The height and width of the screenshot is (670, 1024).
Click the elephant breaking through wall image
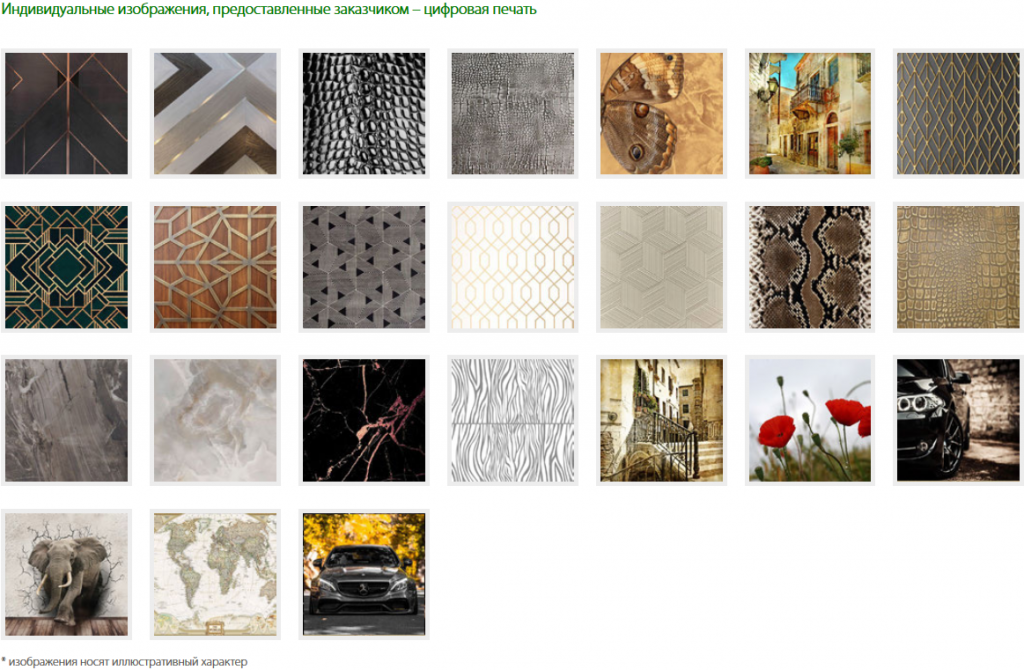tap(66, 574)
